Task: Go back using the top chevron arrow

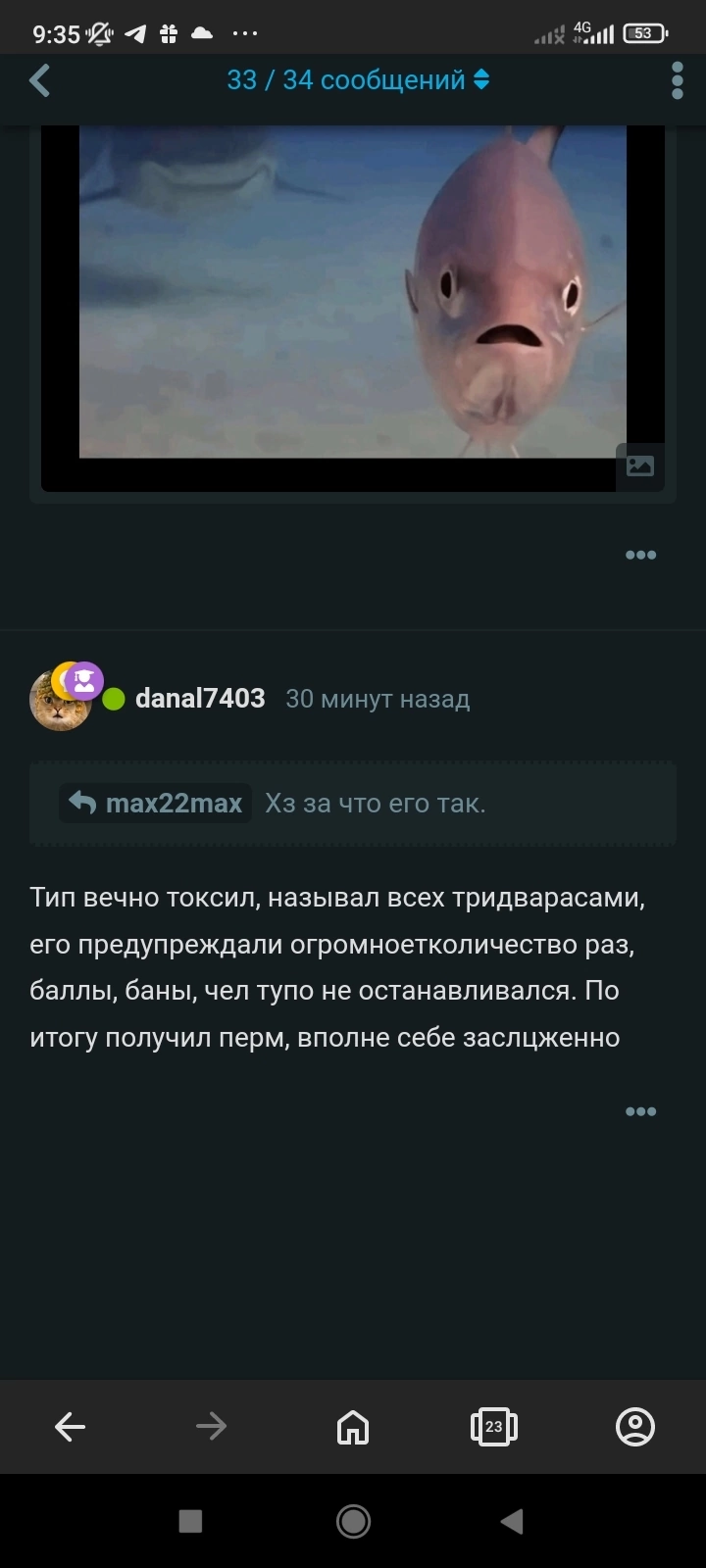Action: [x=40, y=80]
